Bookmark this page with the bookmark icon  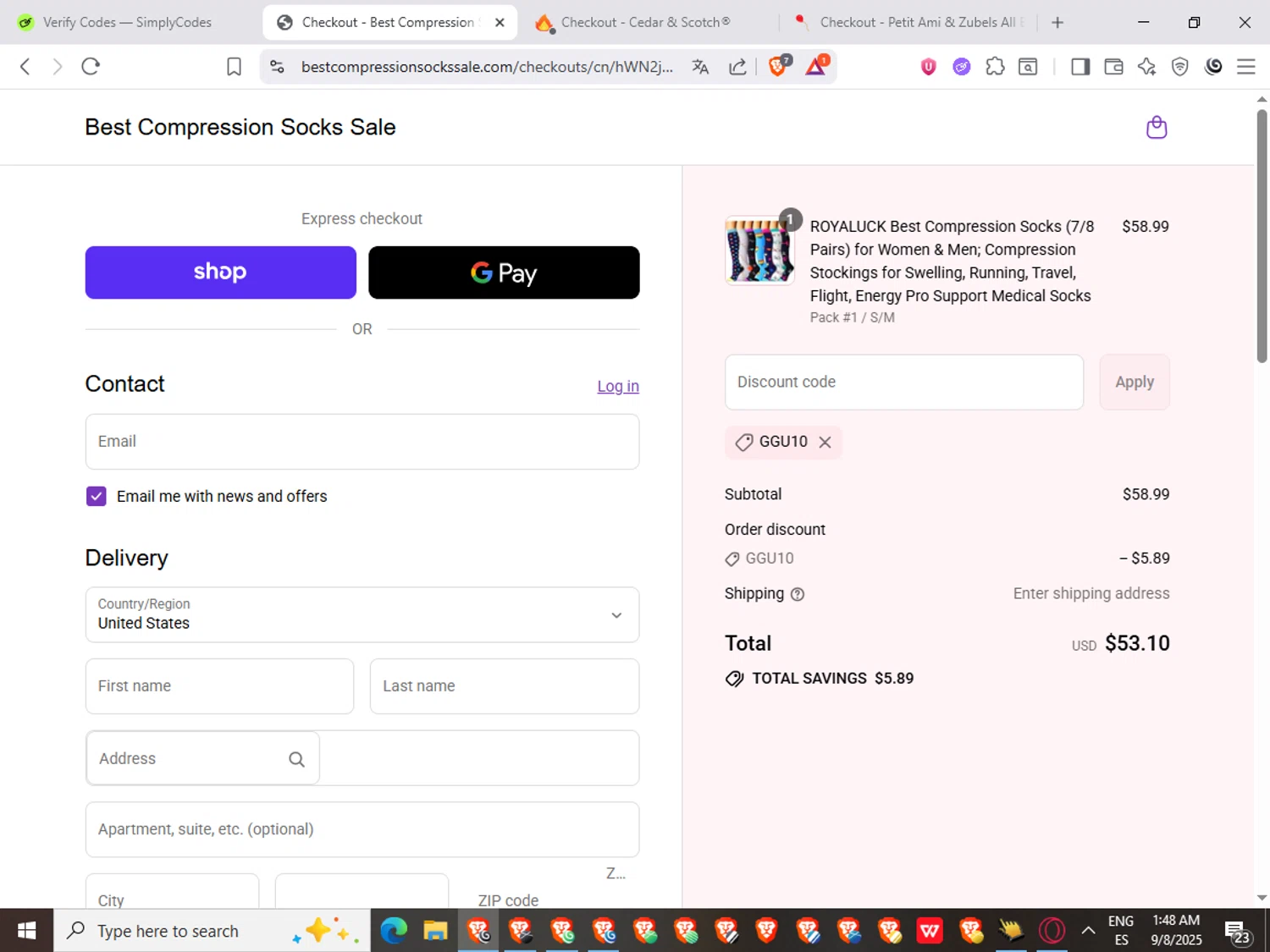click(x=234, y=67)
